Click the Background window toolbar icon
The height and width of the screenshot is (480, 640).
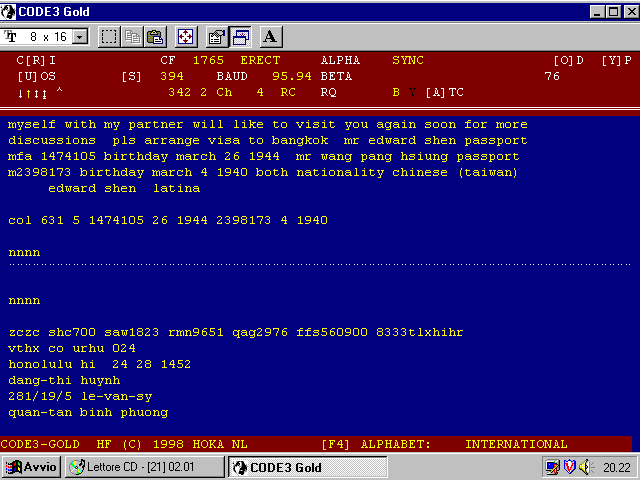tap(240, 37)
